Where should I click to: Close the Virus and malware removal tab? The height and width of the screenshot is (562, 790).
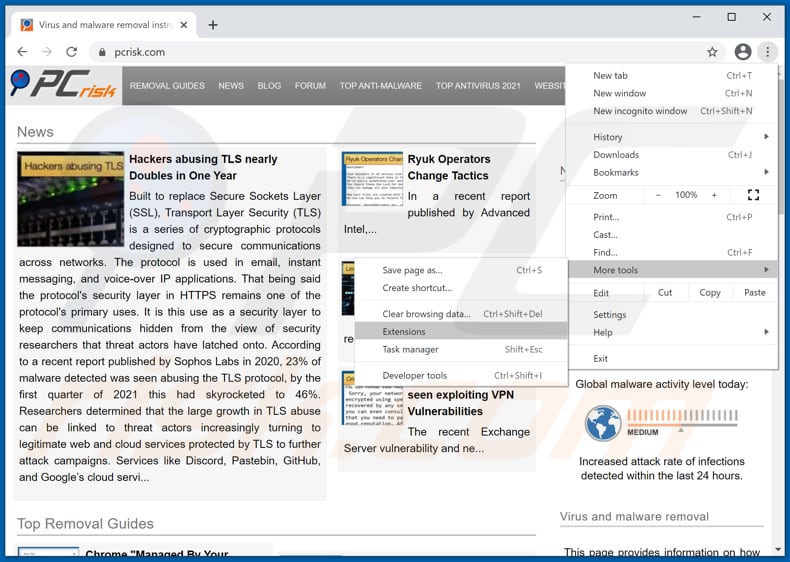pos(185,25)
